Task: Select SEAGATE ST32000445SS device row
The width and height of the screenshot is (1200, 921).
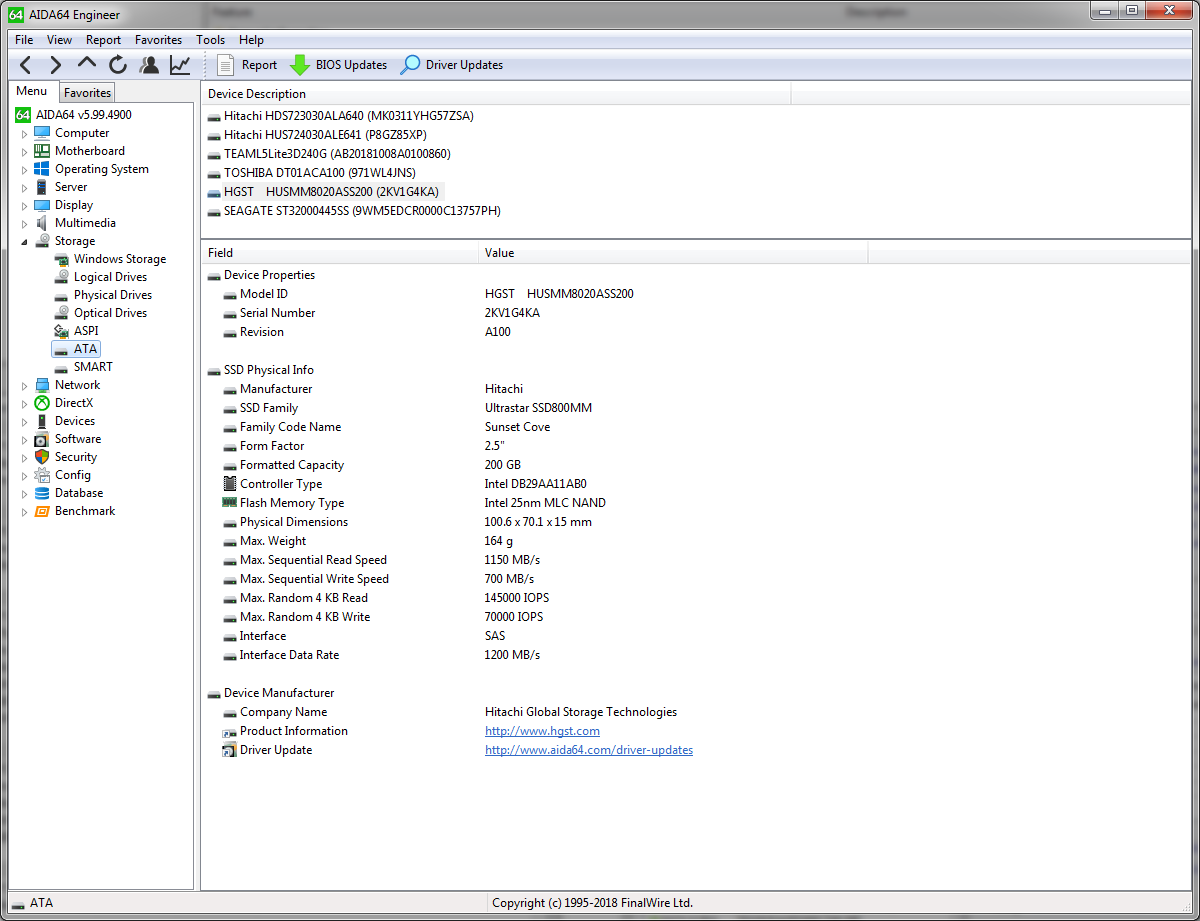Action: click(x=362, y=211)
